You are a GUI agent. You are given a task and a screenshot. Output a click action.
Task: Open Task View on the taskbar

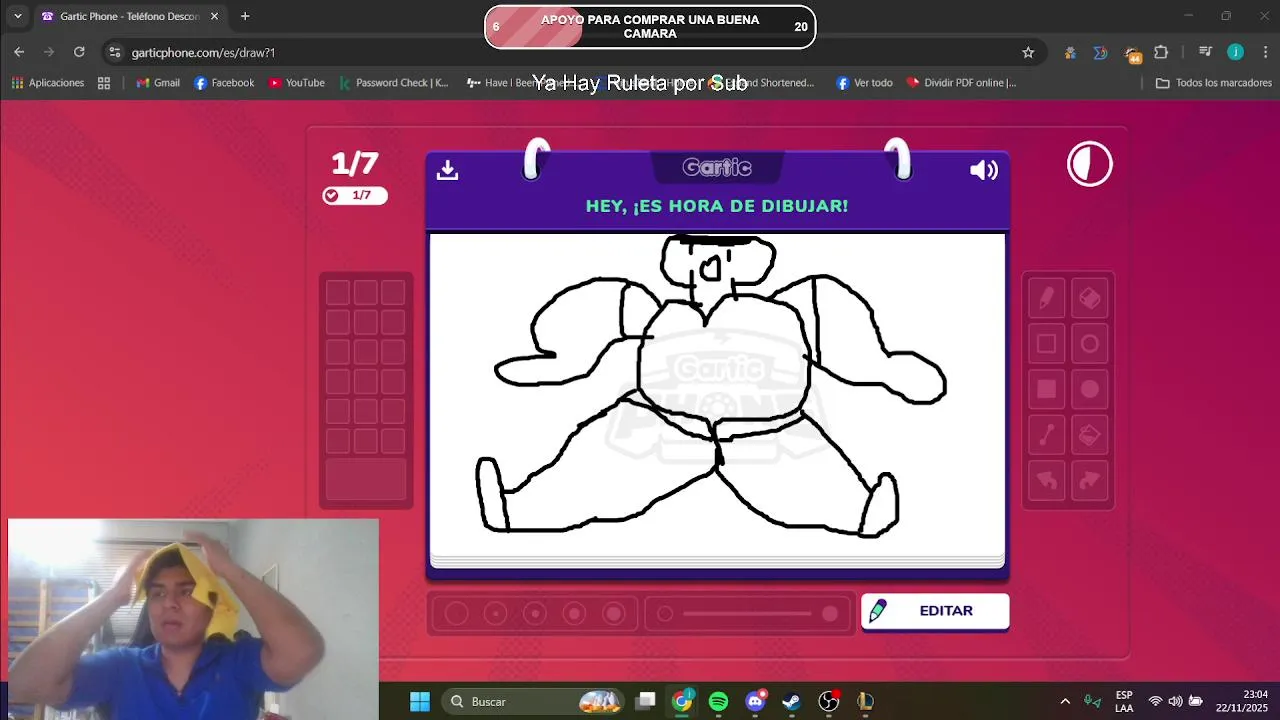pos(645,702)
